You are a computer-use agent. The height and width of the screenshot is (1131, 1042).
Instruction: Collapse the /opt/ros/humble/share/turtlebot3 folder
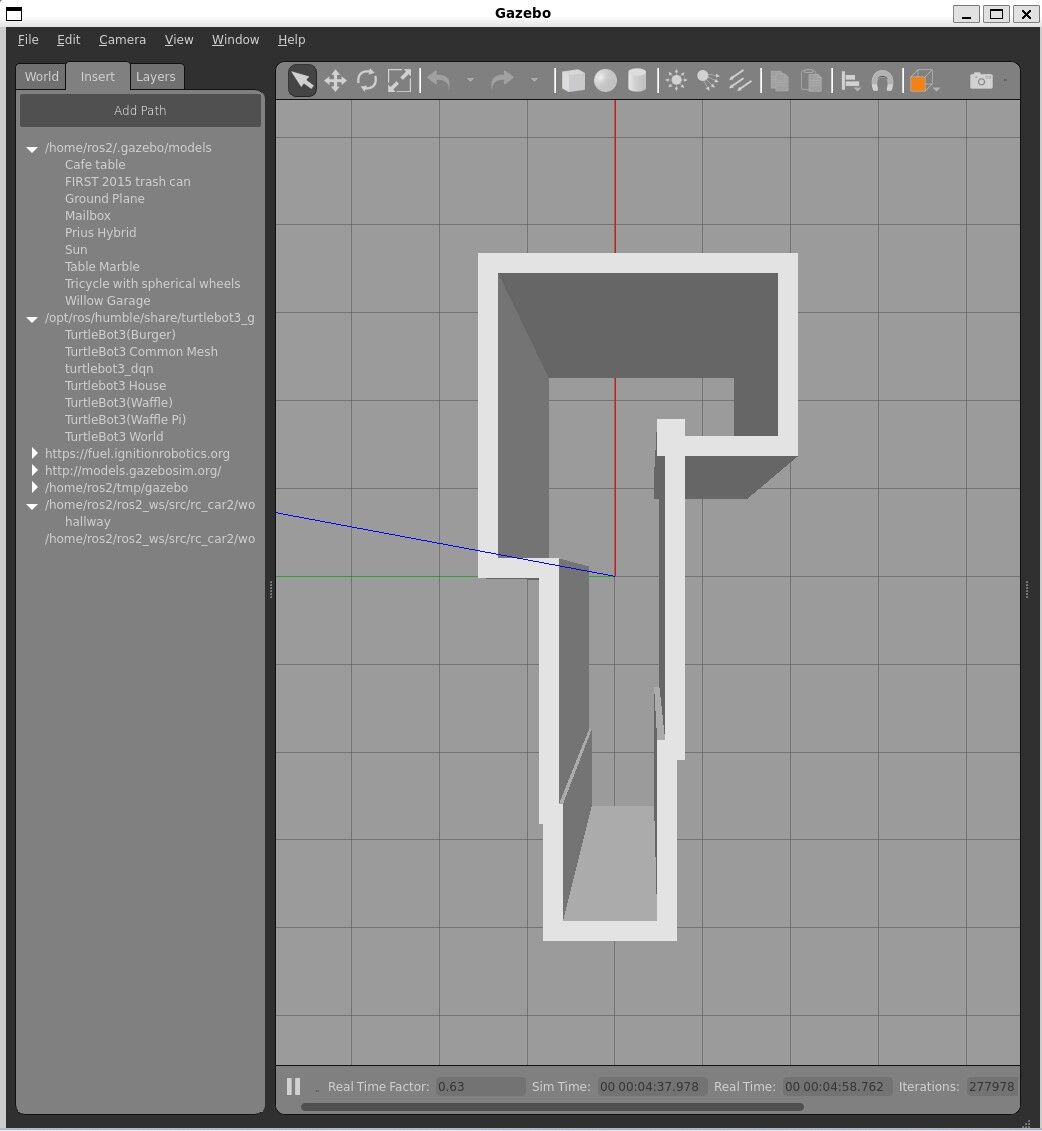pyautogui.click(x=32, y=318)
